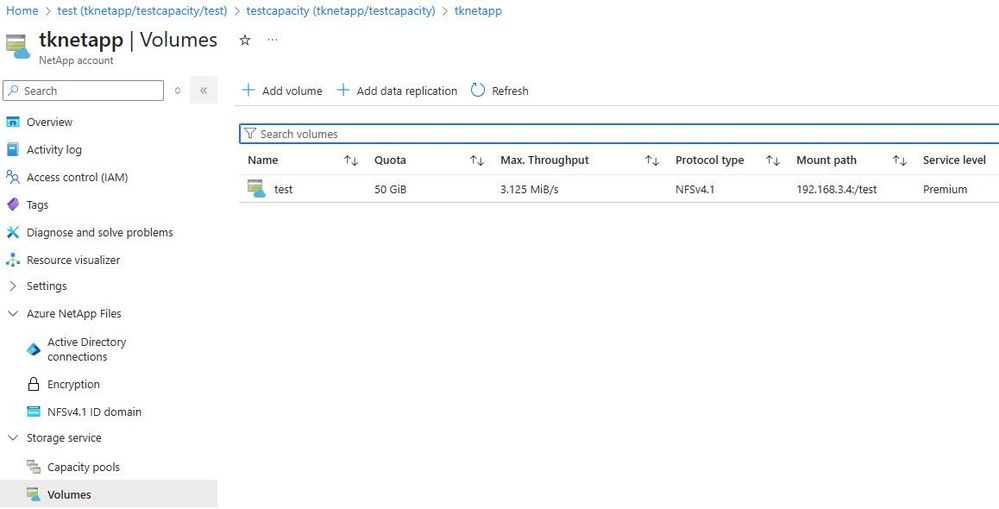Sort by Protocol type column arrows
Image resolution: width=999 pixels, height=509 pixels.
pos(773,161)
